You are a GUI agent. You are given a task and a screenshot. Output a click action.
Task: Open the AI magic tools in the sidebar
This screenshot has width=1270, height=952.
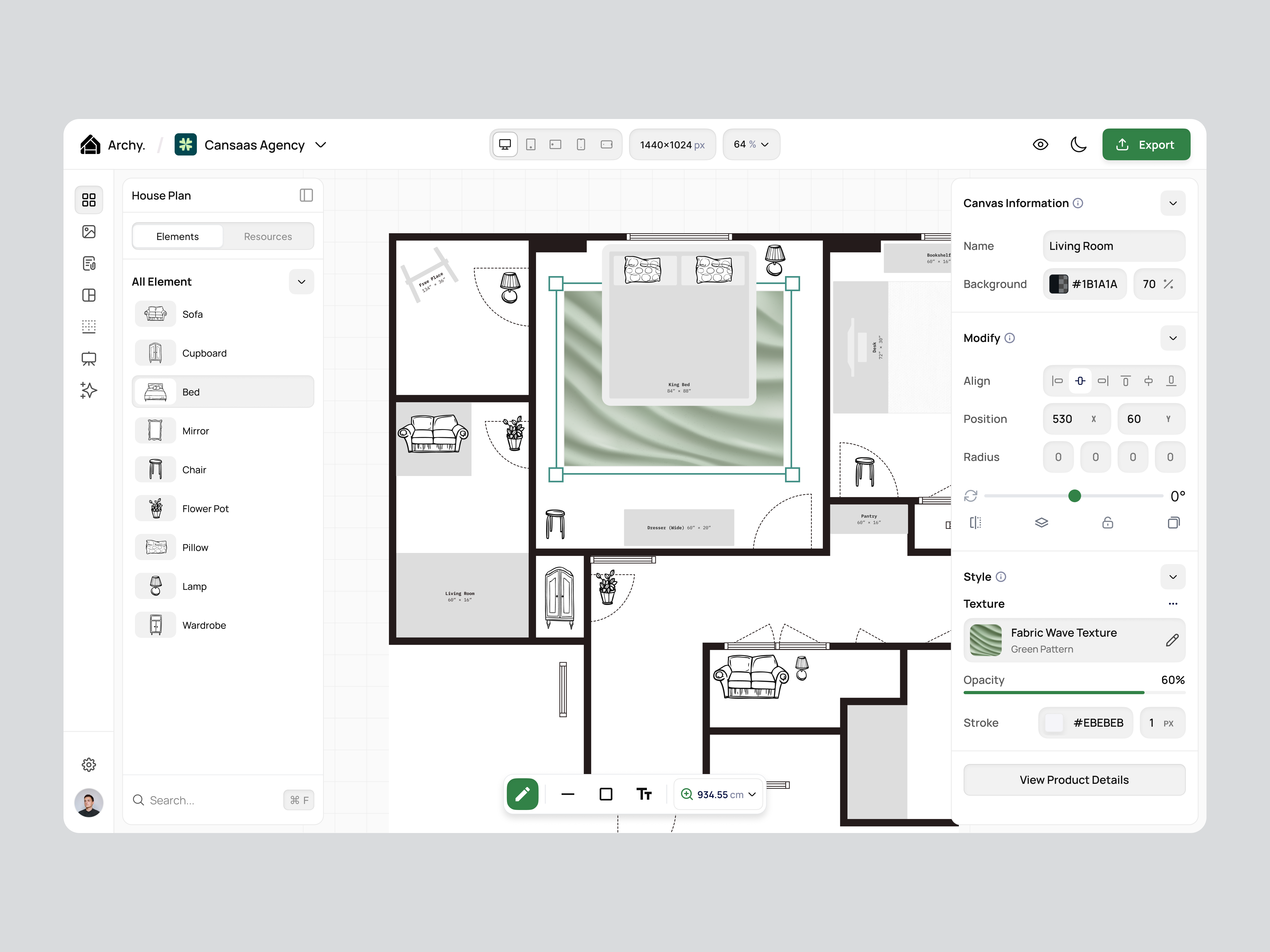[89, 391]
